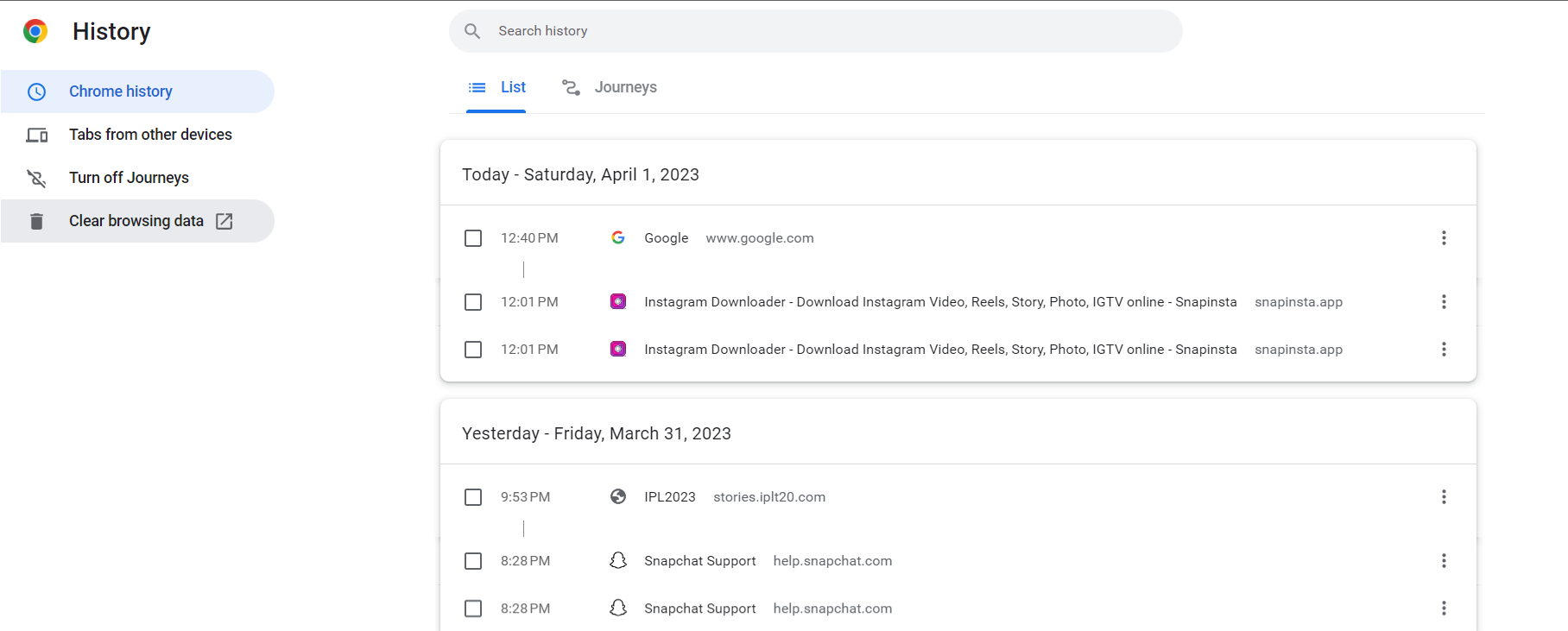The image size is (1568, 631).
Task: Click the trash icon for Clear browsing data
Action: click(36, 221)
